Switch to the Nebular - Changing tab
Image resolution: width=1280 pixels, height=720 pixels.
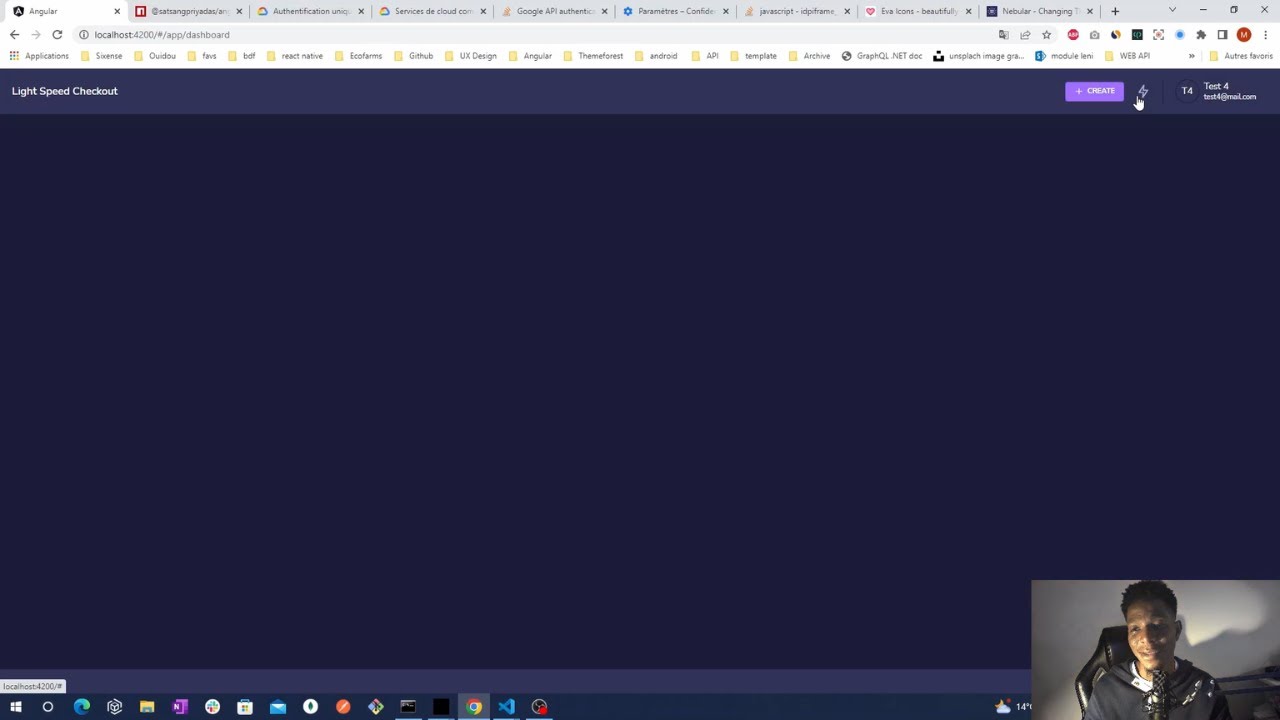[1040, 11]
